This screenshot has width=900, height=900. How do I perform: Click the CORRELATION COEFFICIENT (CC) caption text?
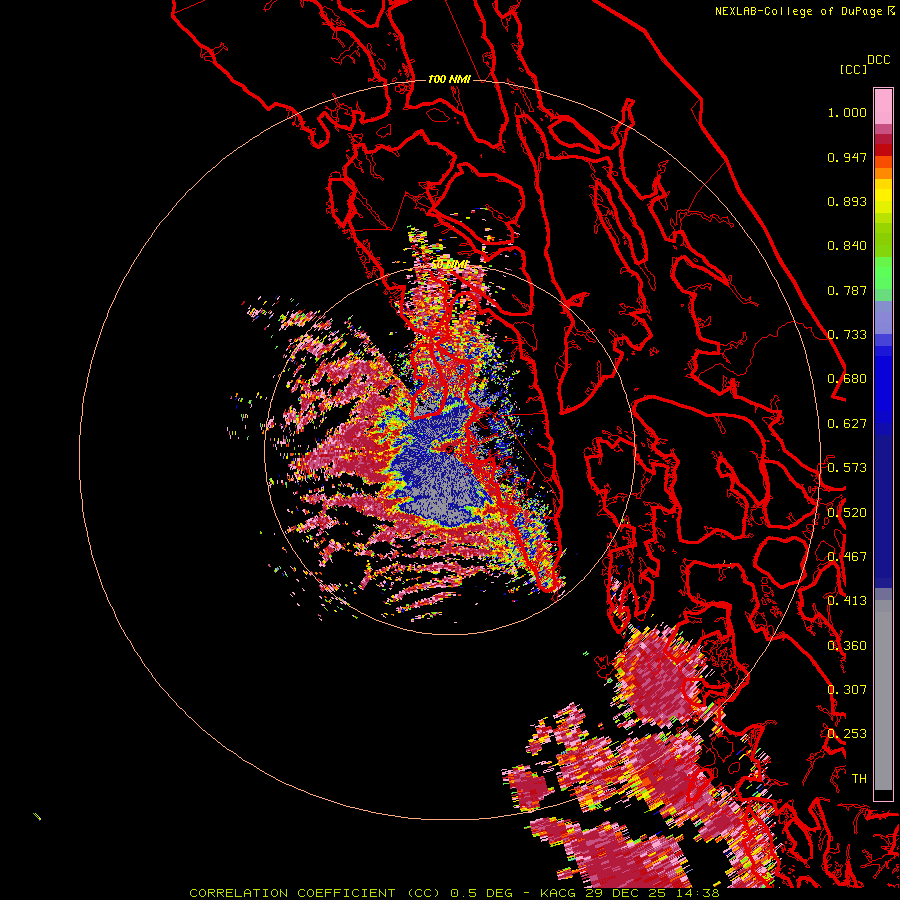(315, 893)
